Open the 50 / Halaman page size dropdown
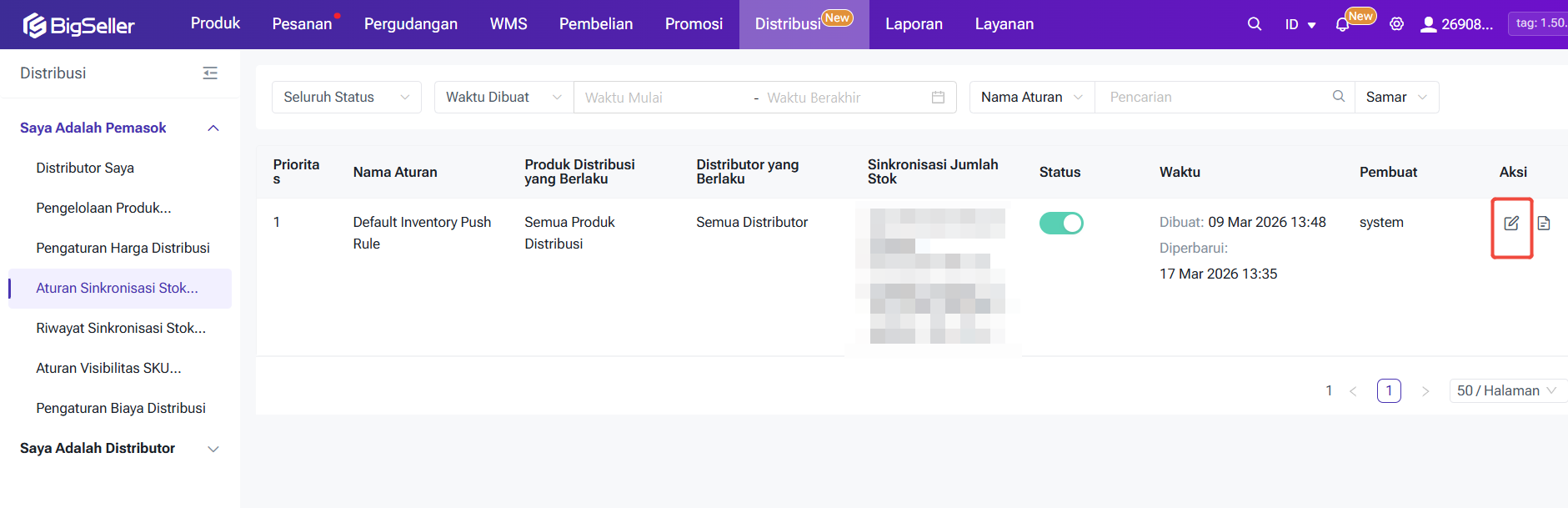This screenshot has width=1568, height=508. pos(1506,391)
